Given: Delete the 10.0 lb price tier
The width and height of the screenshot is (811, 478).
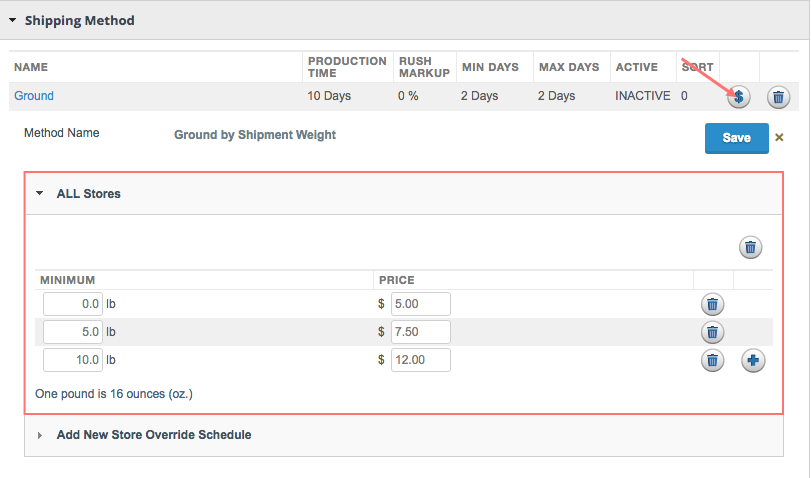Looking at the screenshot, I should [x=712, y=360].
